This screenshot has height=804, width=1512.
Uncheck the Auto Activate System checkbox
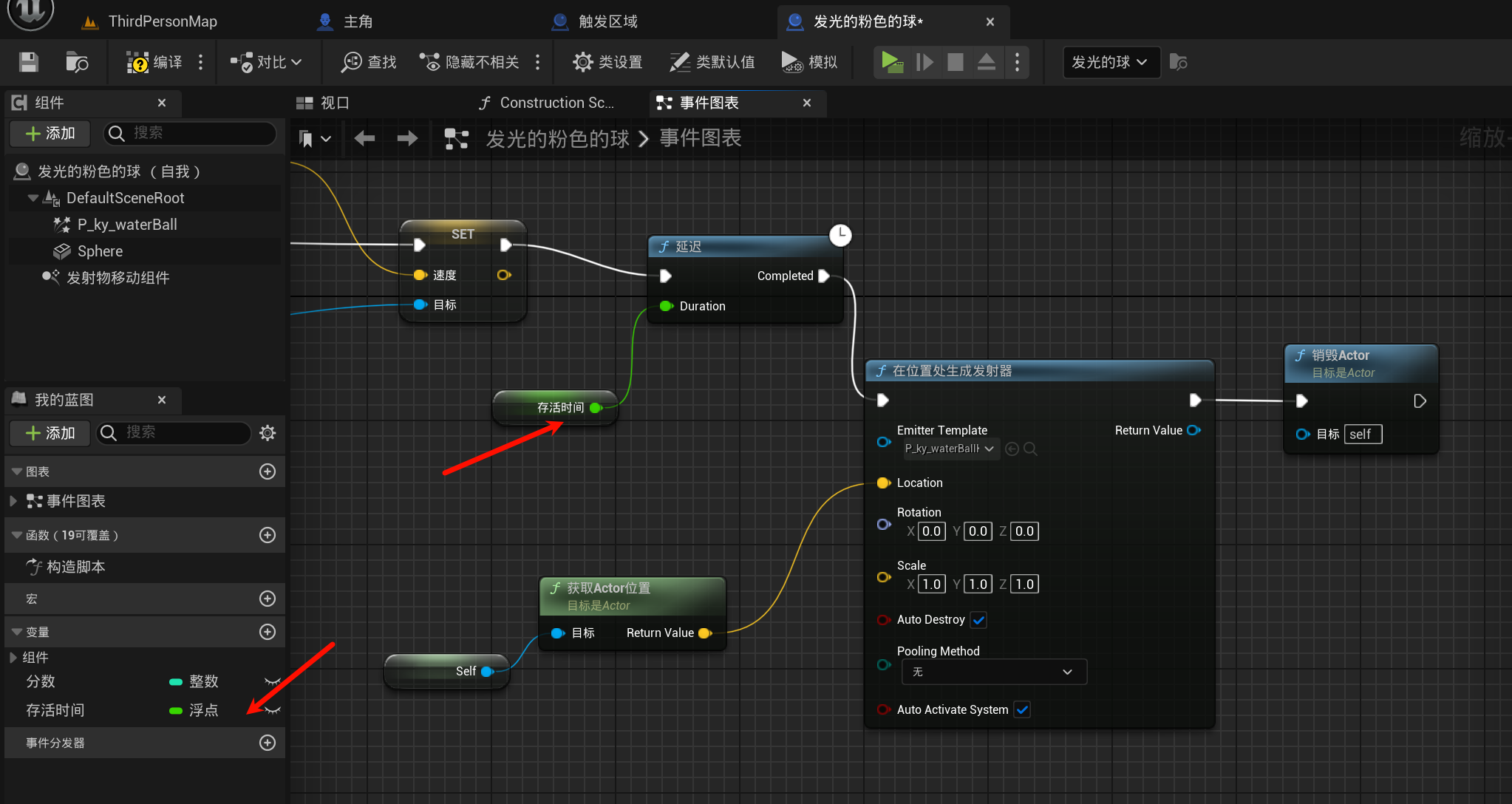[x=1022, y=709]
